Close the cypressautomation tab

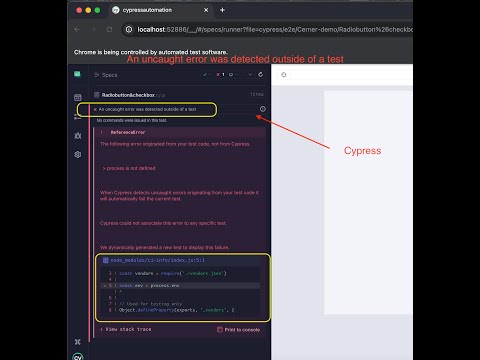pos(206,10)
